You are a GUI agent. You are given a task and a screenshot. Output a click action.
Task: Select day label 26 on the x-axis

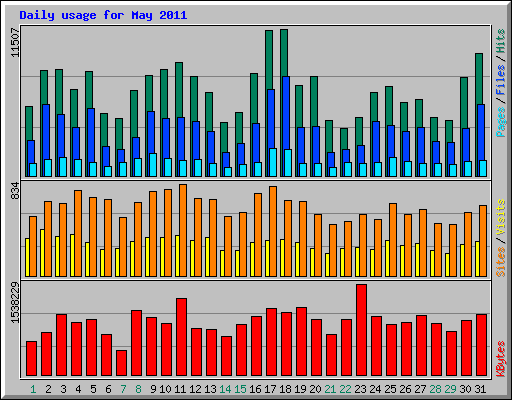click(x=405, y=389)
